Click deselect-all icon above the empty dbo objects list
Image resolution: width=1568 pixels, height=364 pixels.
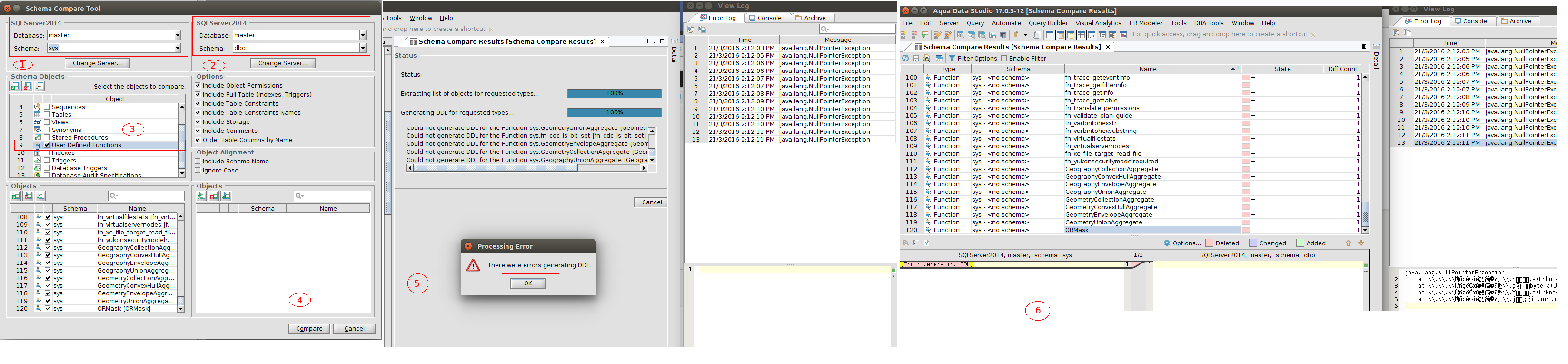[x=213, y=196]
